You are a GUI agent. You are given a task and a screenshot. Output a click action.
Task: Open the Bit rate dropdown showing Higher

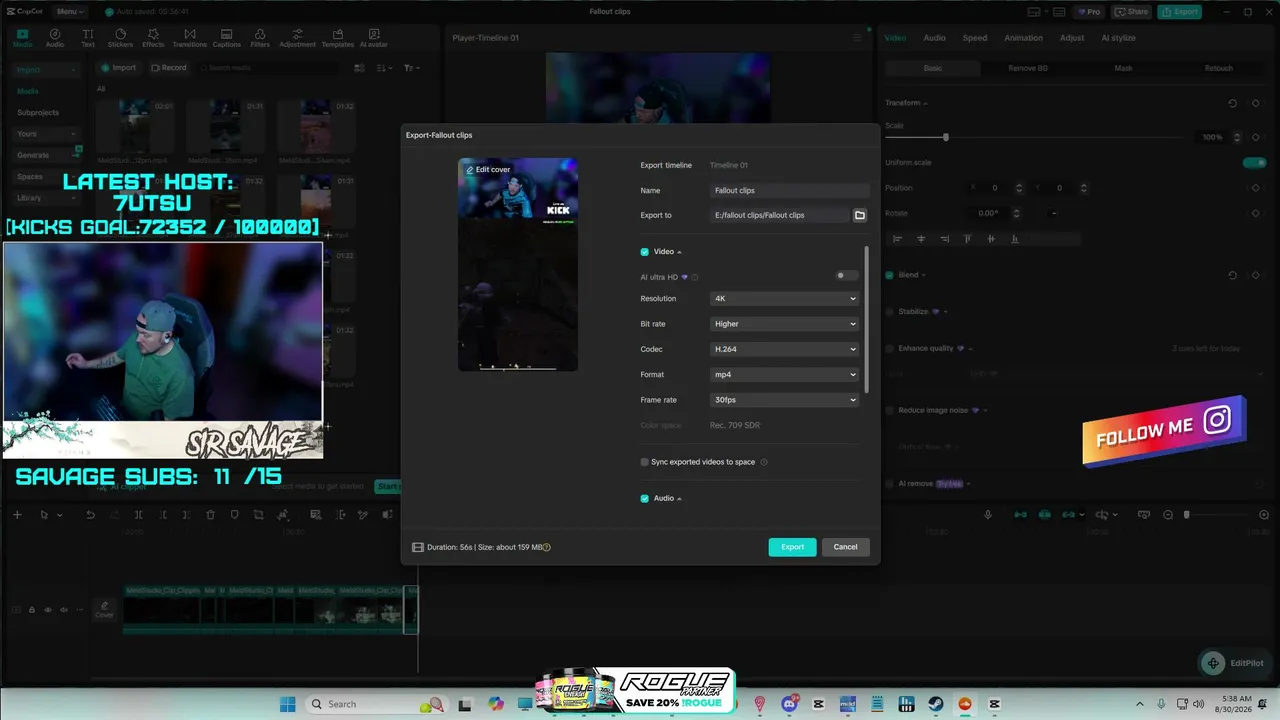tap(785, 324)
